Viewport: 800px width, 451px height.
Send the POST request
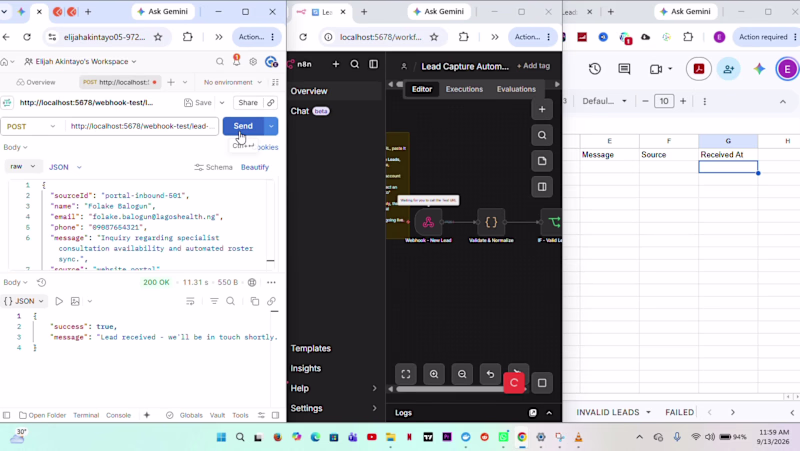[x=243, y=126]
